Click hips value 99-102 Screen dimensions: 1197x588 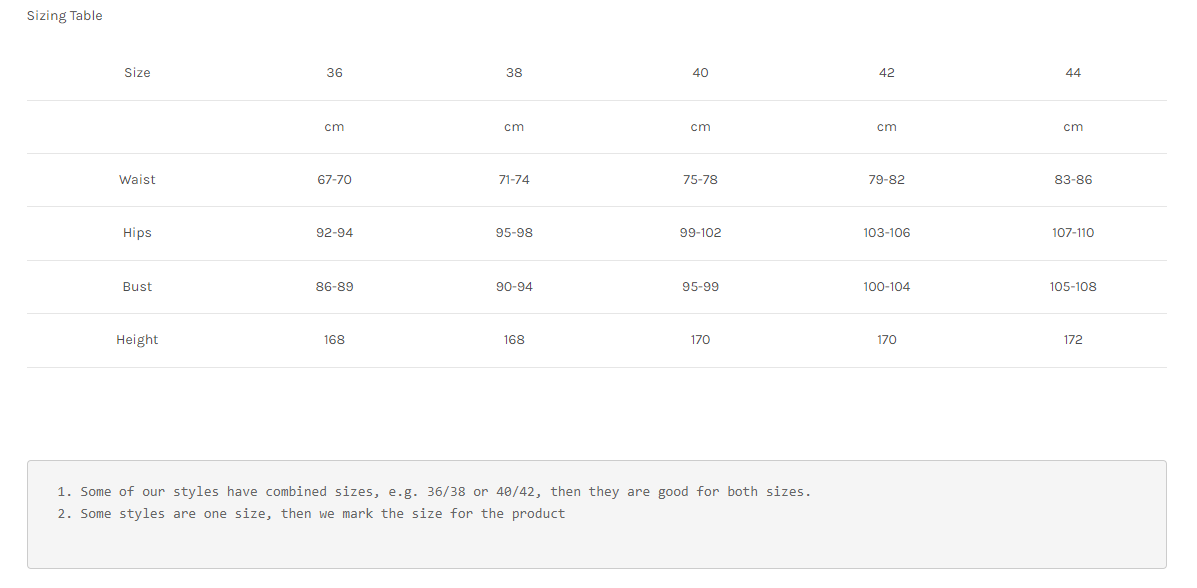700,233
